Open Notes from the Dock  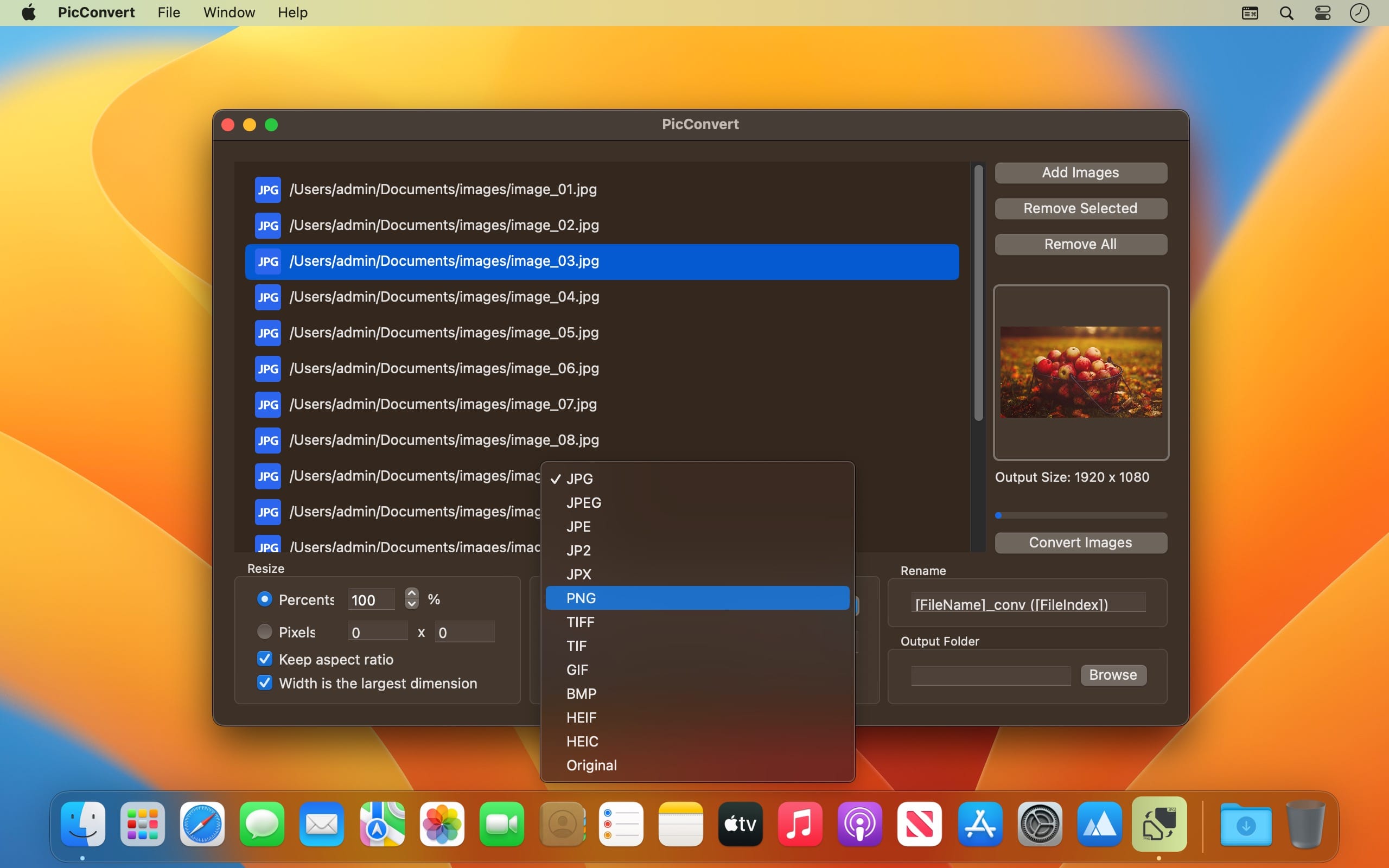click(681, 824)
